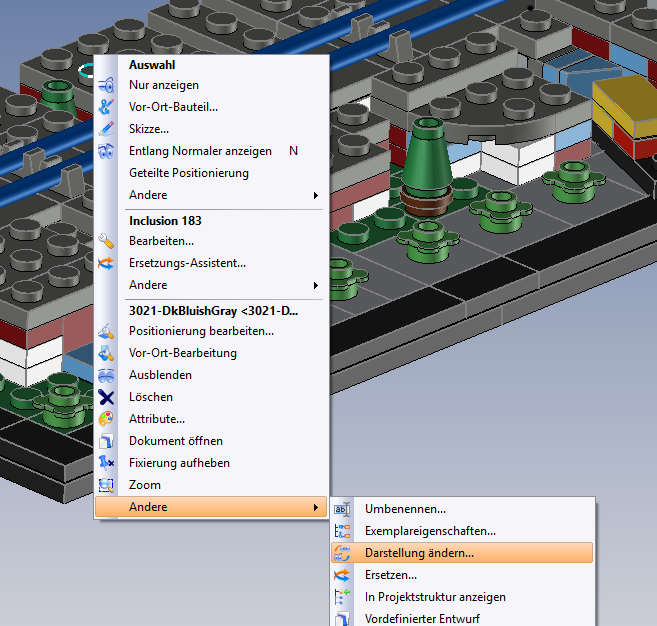657x626 pixels.
Task: Click the Exemplareigenschaften icon
Action: tap(342, 531)
